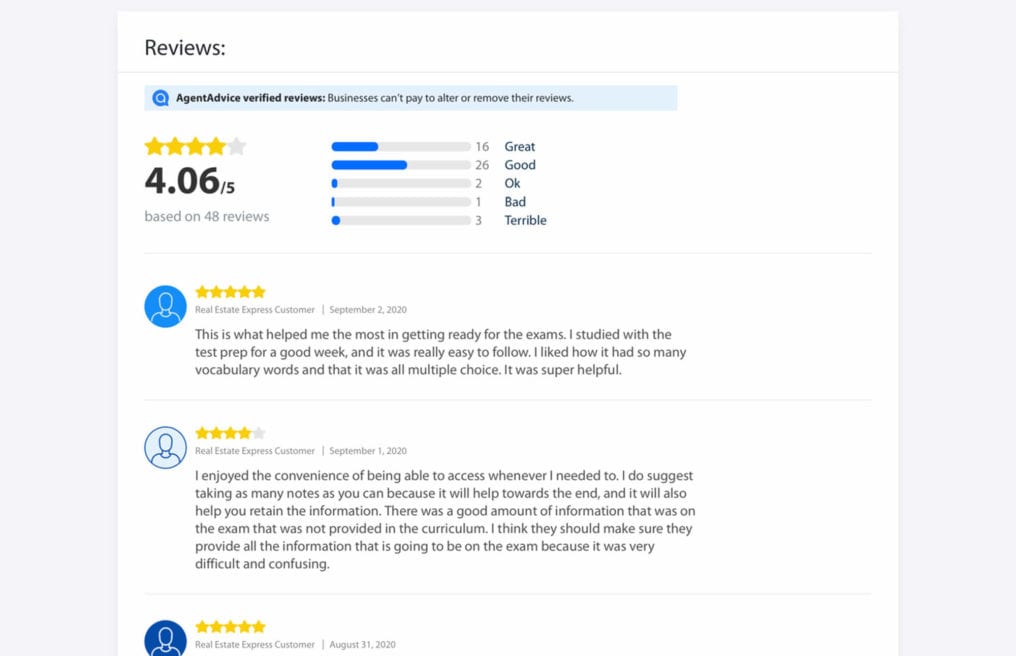
Task: Click the 4.06/5 overall score
Action: click(x=189, y=181)
